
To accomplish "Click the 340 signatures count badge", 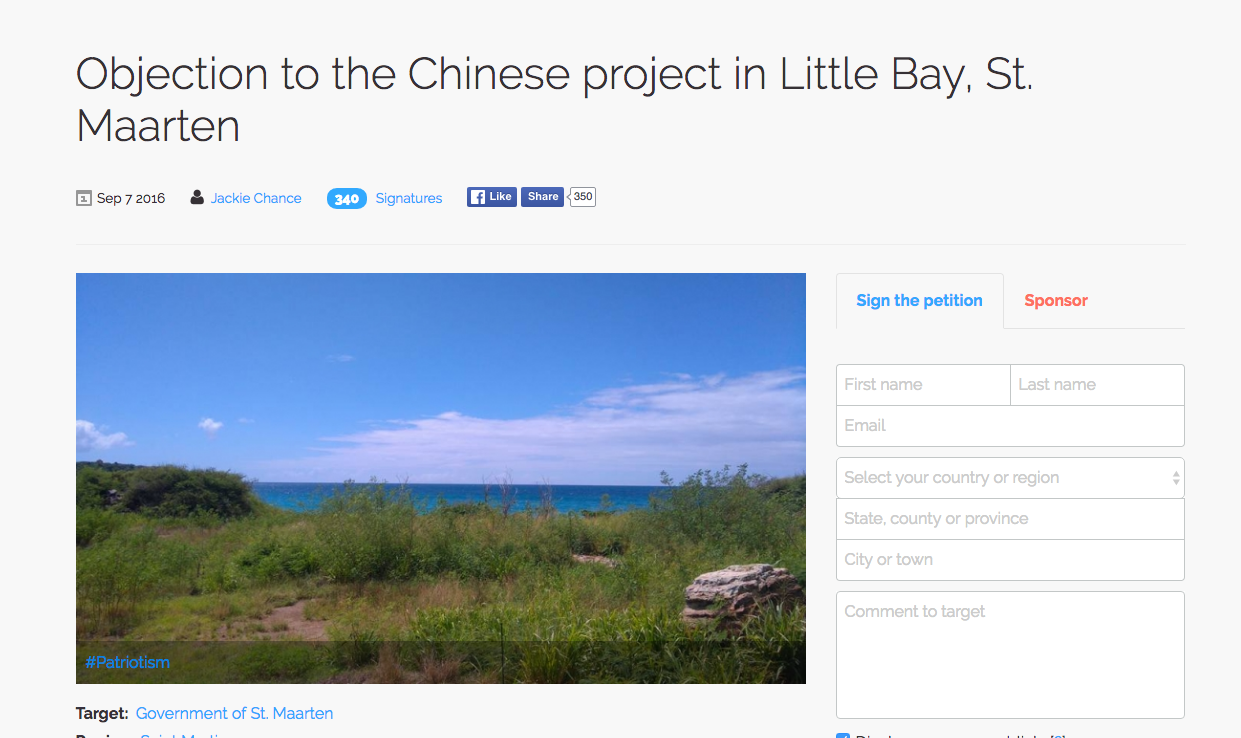I will point(347,199).
